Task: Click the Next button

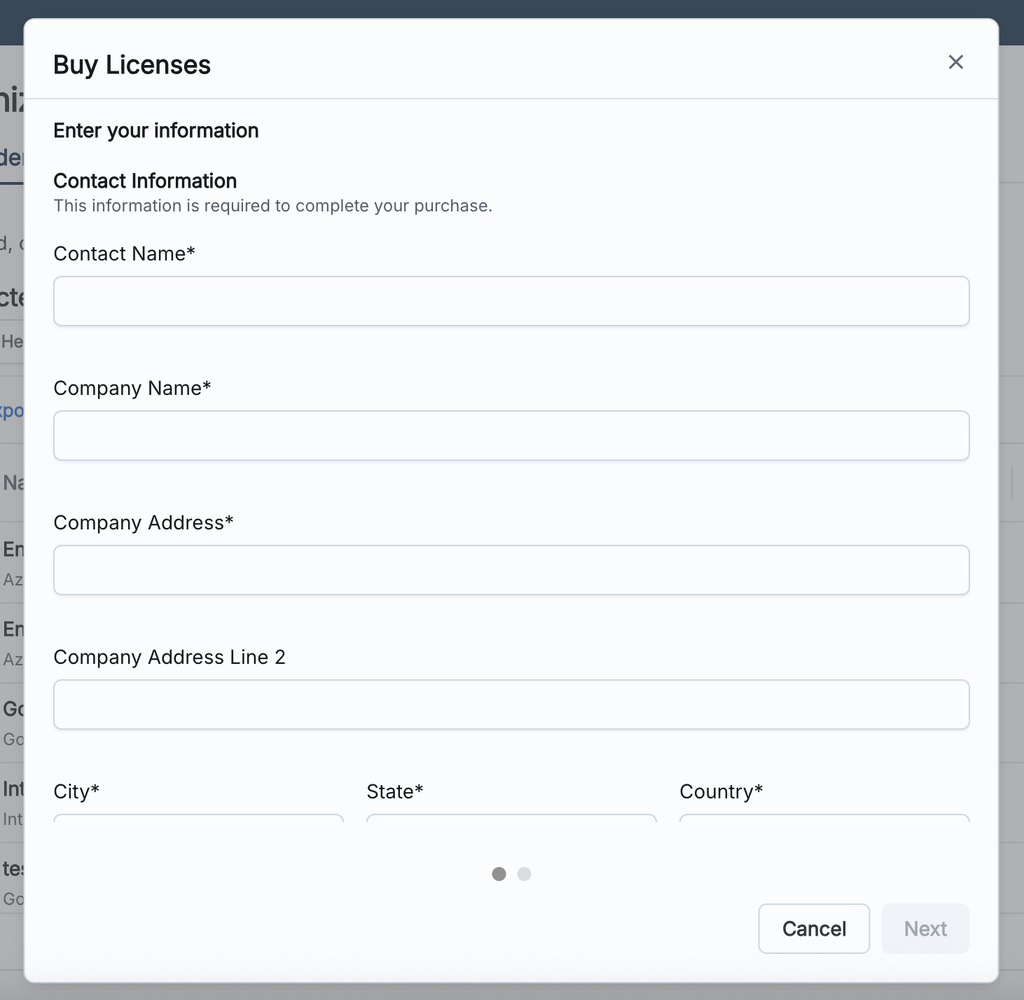Action: pyautogui.click(x=925, y=929)
